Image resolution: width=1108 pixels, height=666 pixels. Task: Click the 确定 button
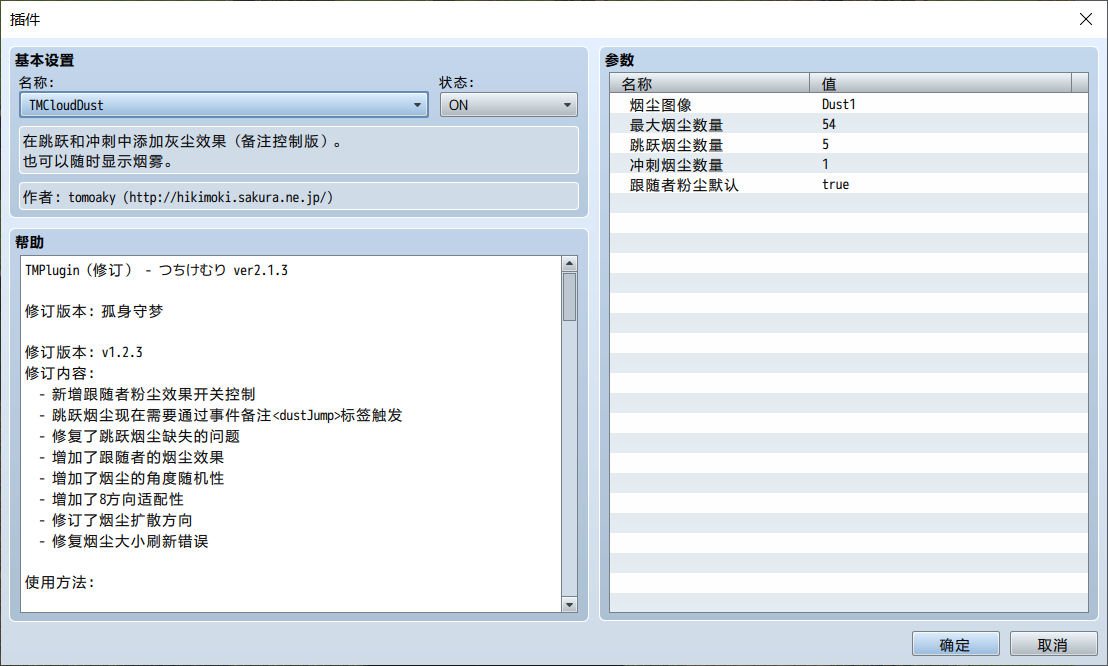tap(955, 644)
